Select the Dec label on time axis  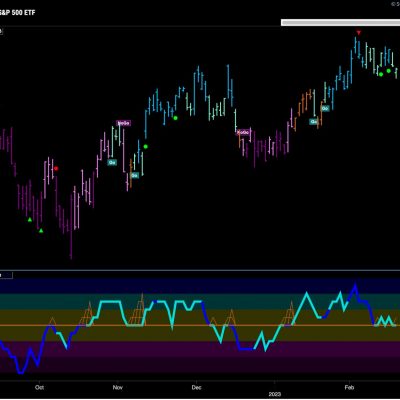[197, 387]
